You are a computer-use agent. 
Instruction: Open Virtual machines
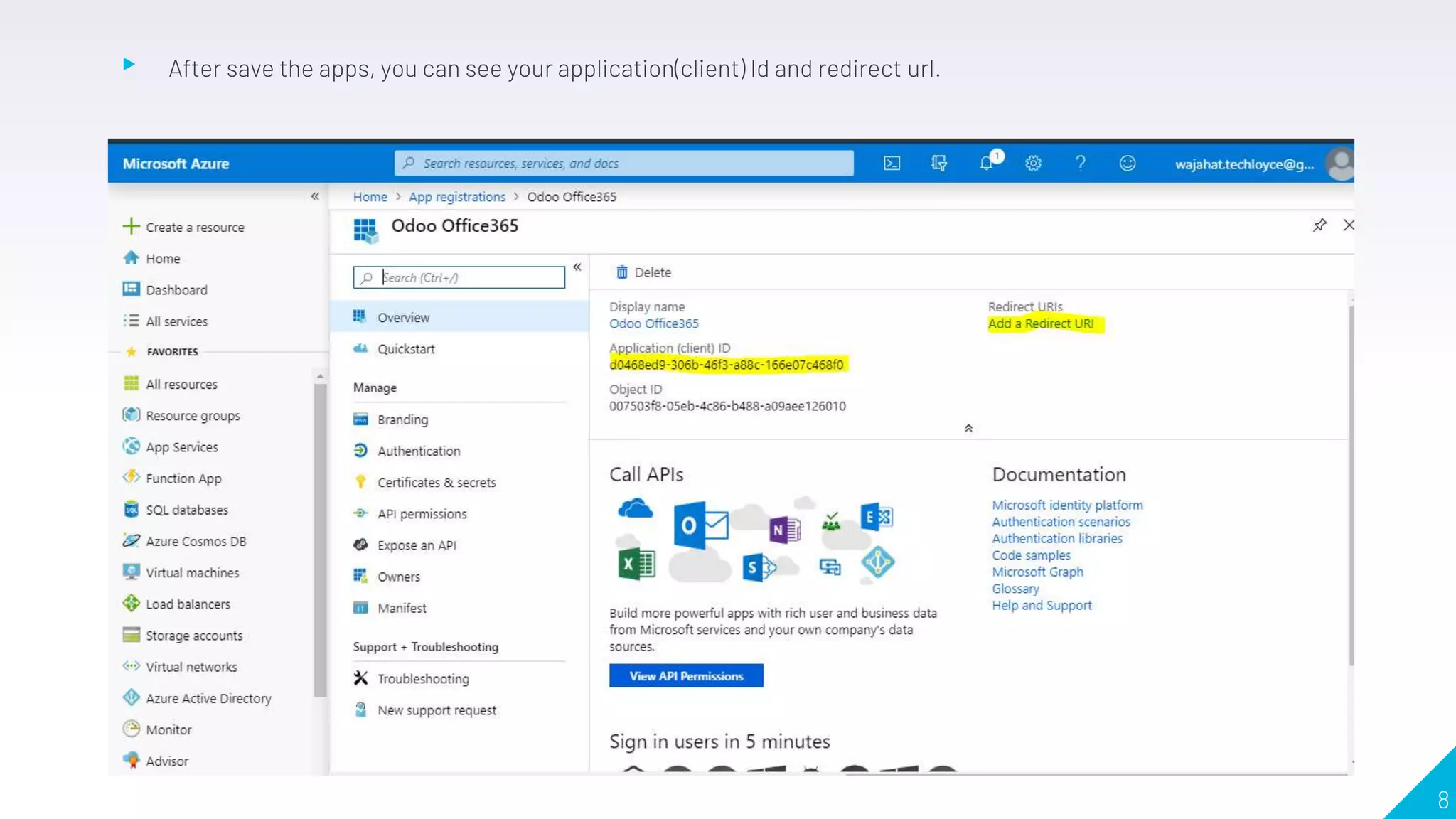click(x=181, y=572)
